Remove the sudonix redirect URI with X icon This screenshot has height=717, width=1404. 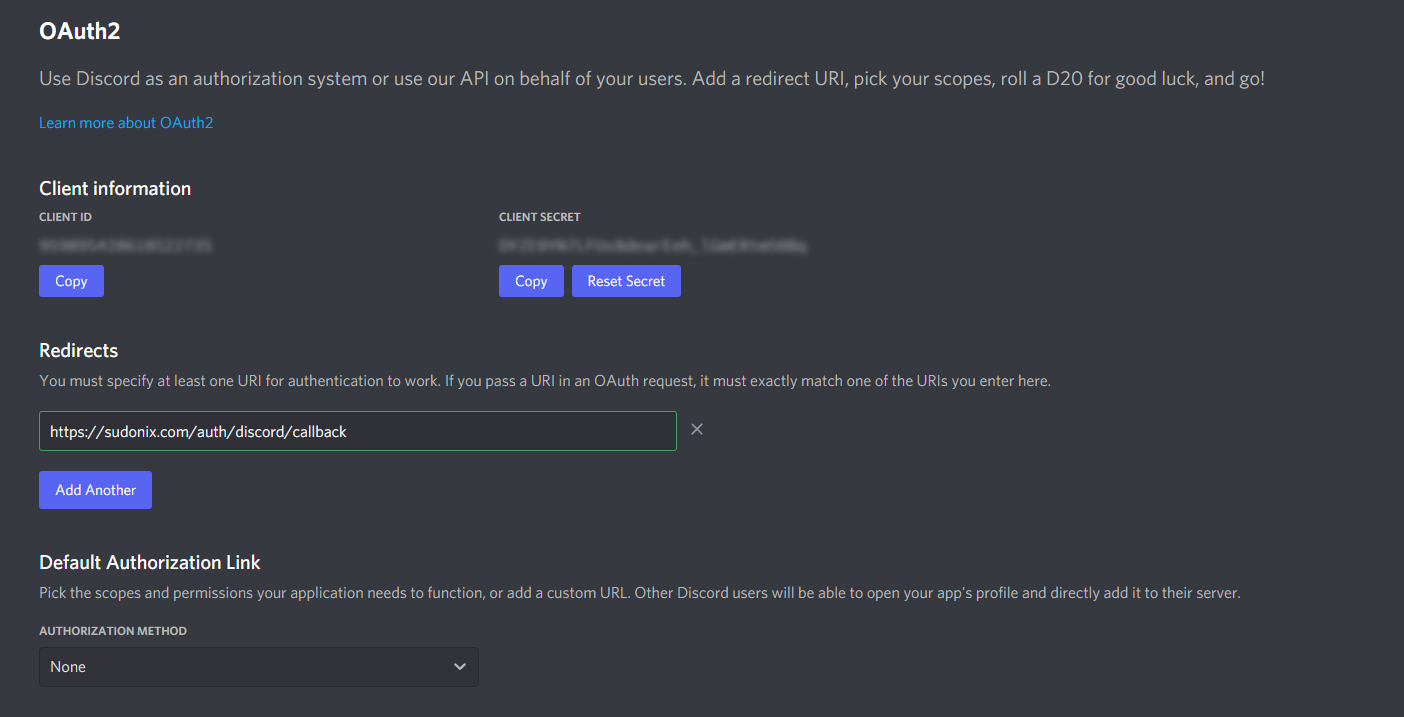point(697,429)
